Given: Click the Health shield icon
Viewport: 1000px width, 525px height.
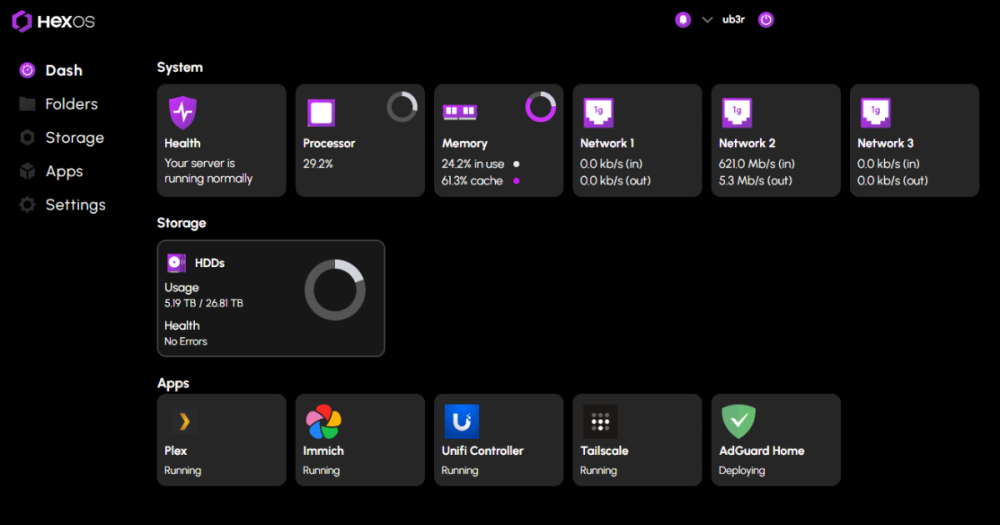Looking at the screenshot, I should tap(182, 112).
